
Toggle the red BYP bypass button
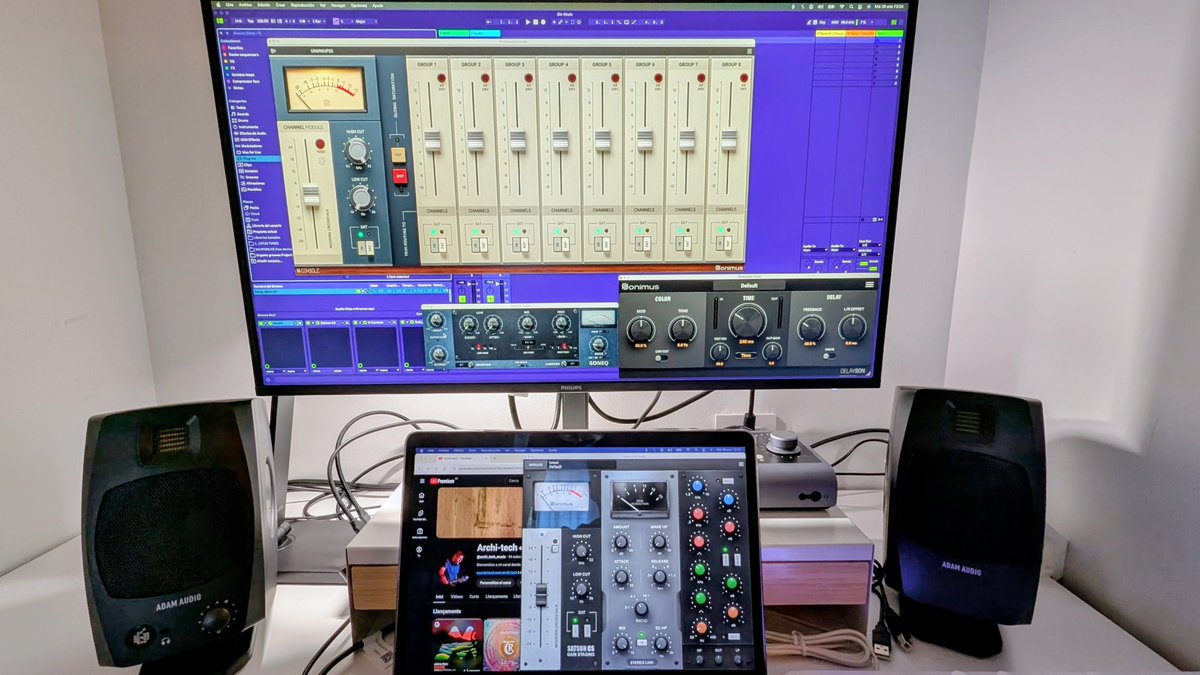click(400, 176)
